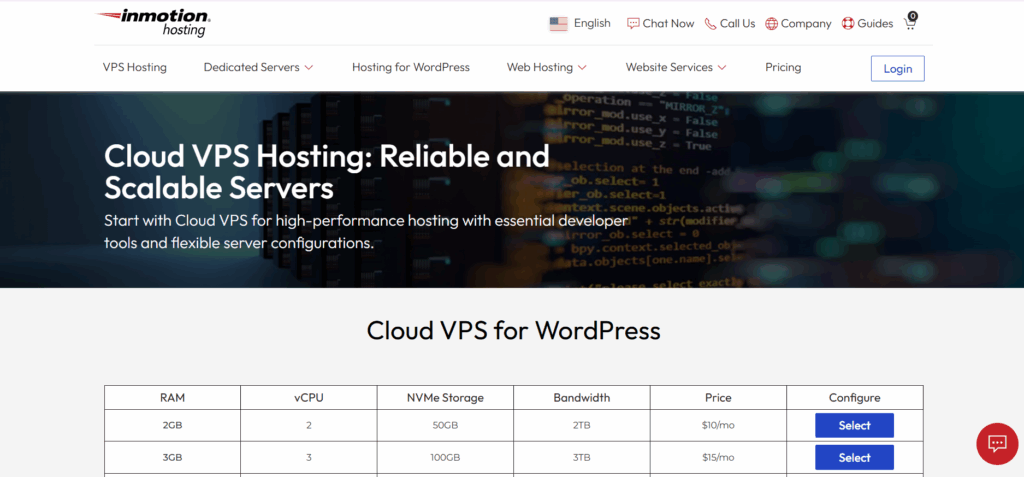Click the Call Us phone icon

(x=710, y=23)
